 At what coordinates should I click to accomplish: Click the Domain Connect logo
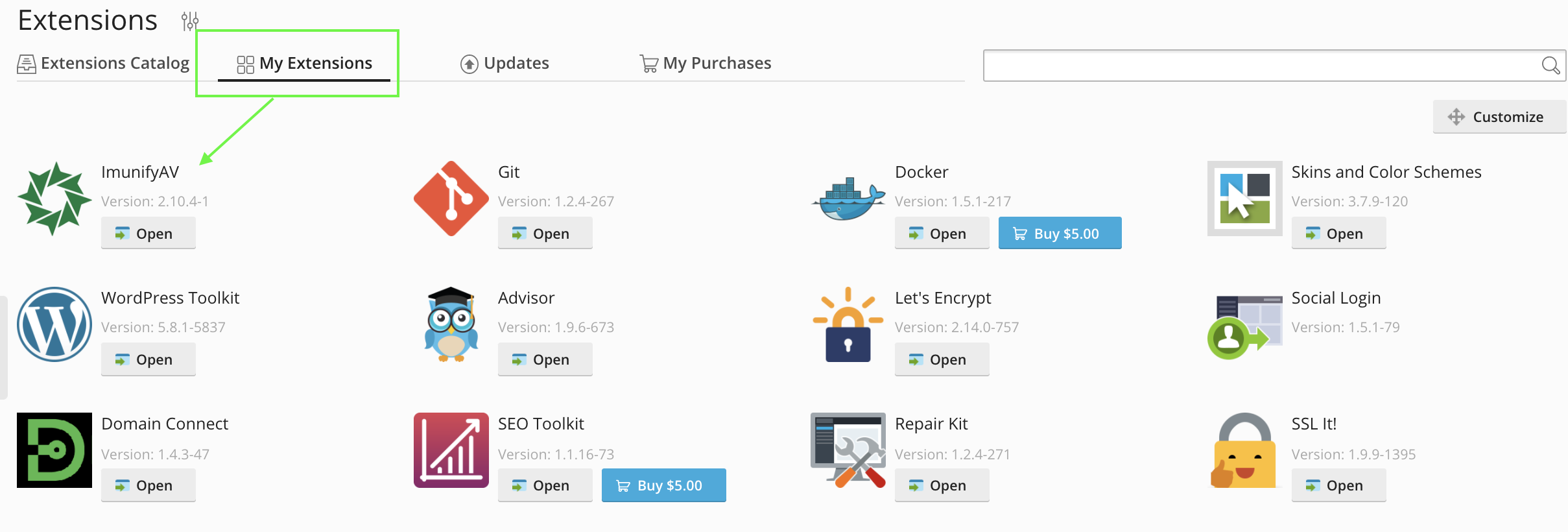(54, 450)
